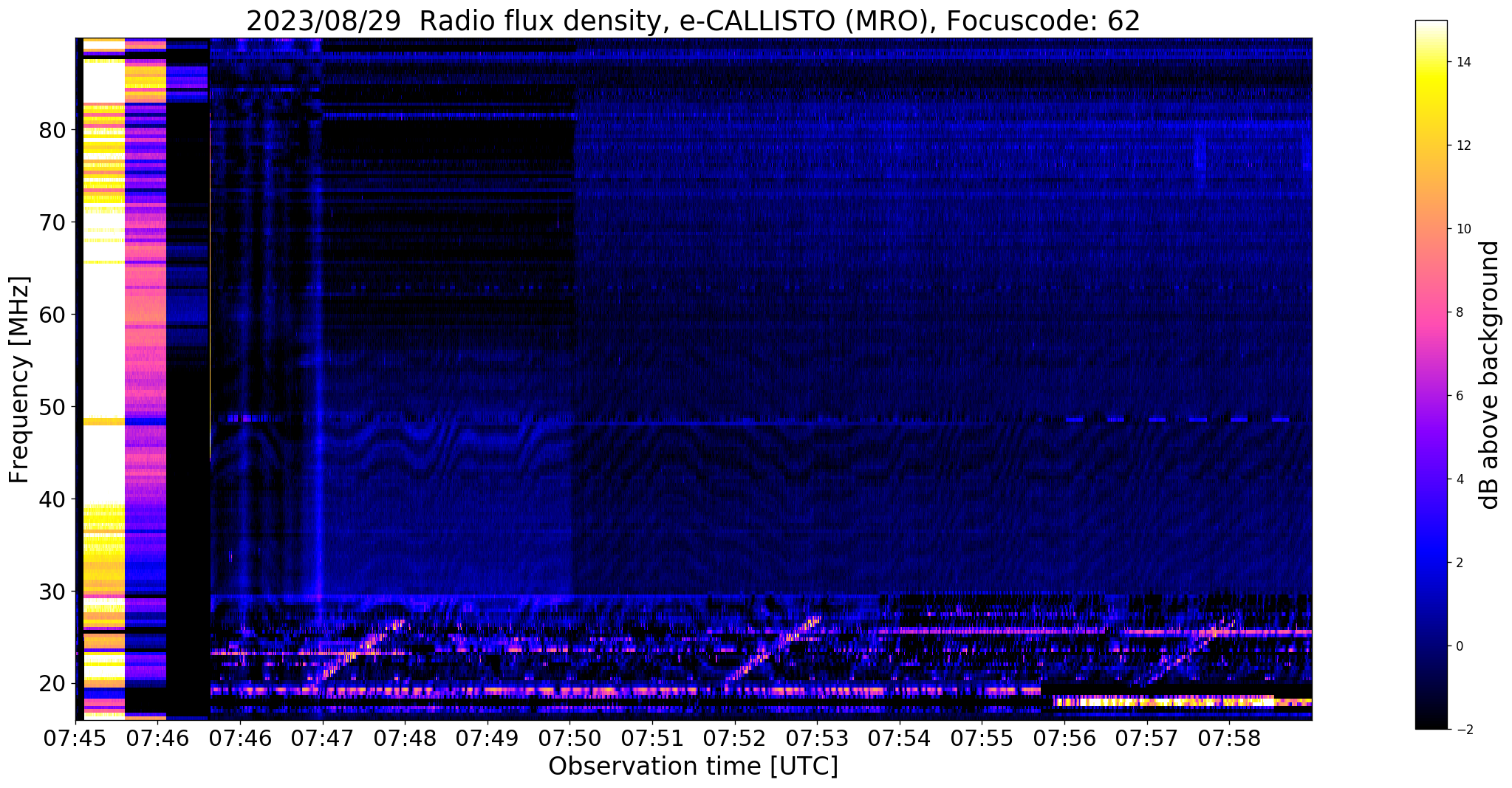The height and width of the screenshot is (788, 1512).
Task: Click the 07:58 time tick label
Action: 1229,738
